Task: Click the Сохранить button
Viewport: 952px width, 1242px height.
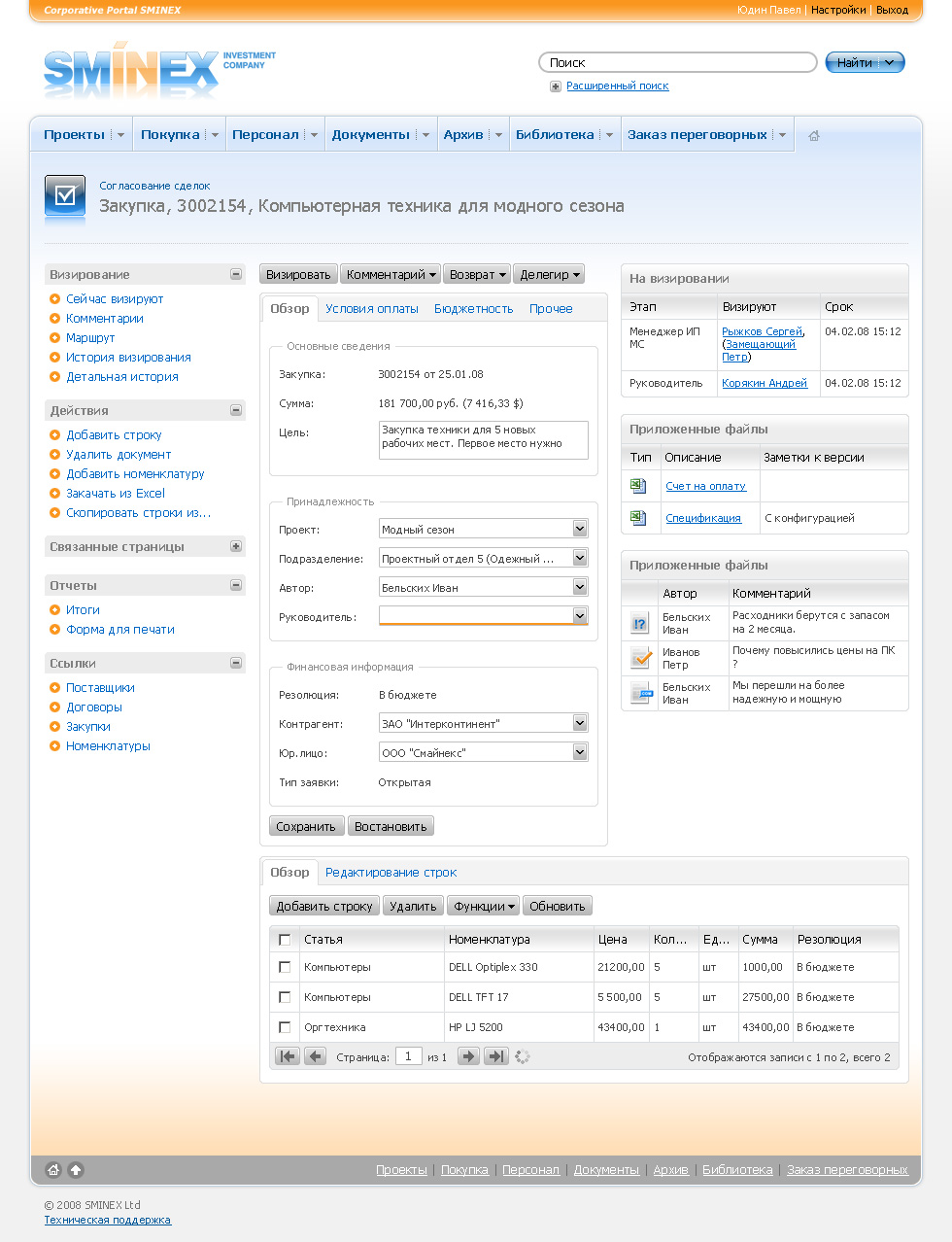Action: [x=306, y=825]
